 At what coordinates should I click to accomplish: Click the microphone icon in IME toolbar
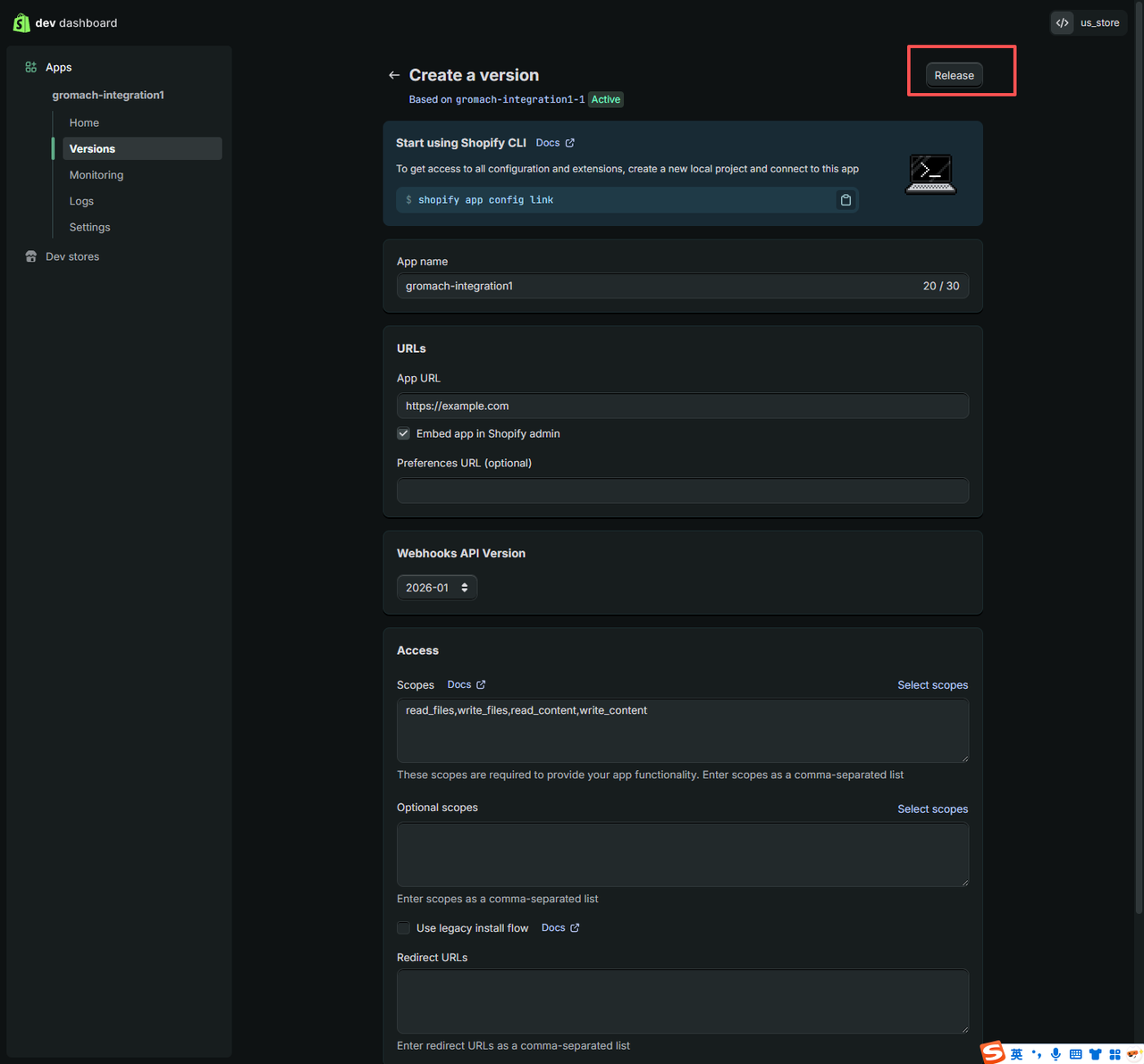point(1056,1054)
